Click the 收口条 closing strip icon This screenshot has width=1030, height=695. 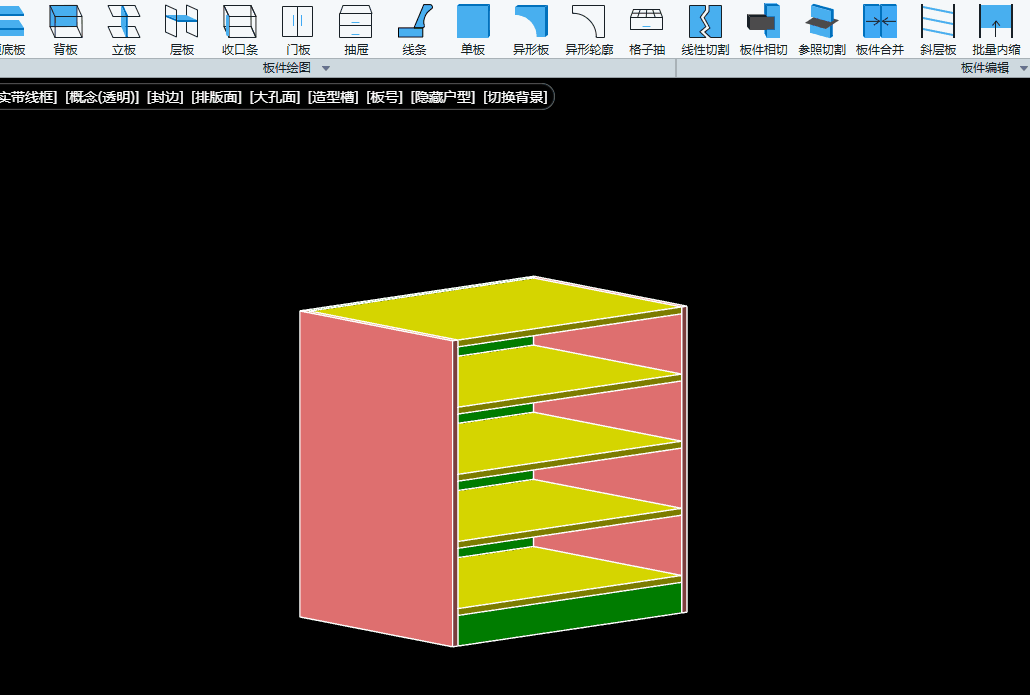240,28
